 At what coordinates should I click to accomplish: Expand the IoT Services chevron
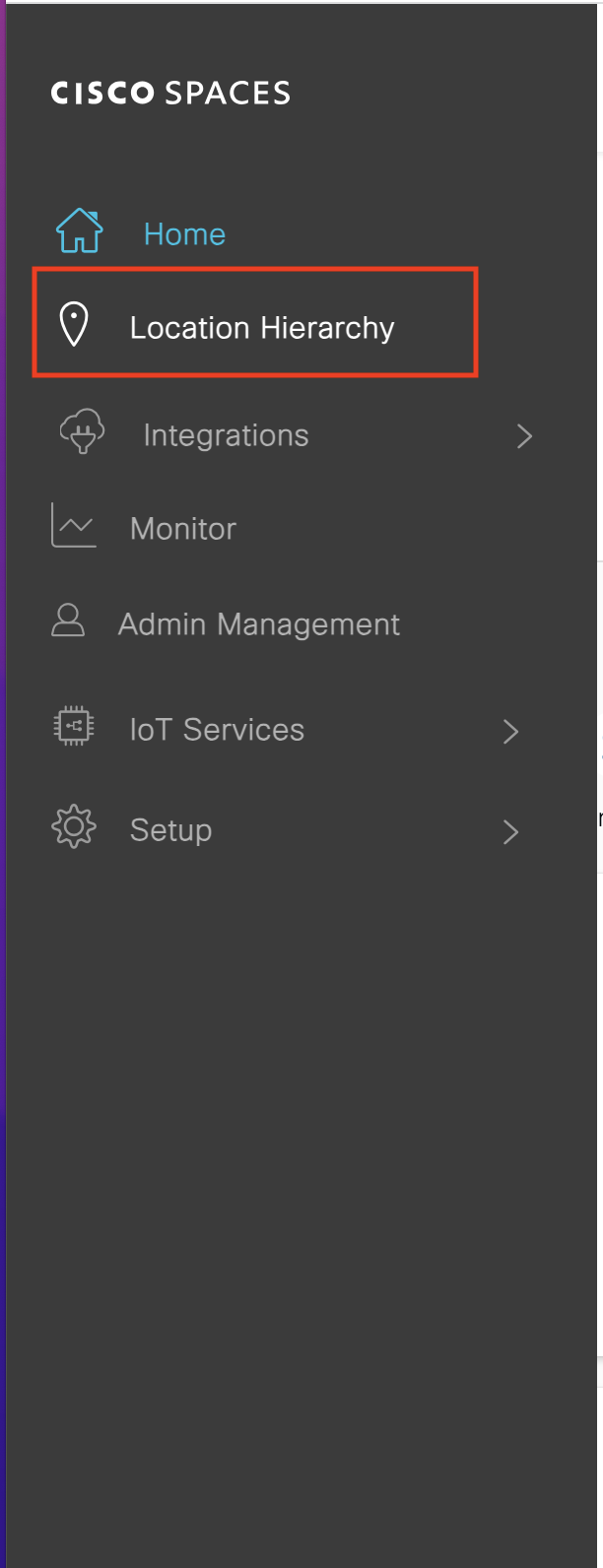pyautogui.click(x=510, y=731)
